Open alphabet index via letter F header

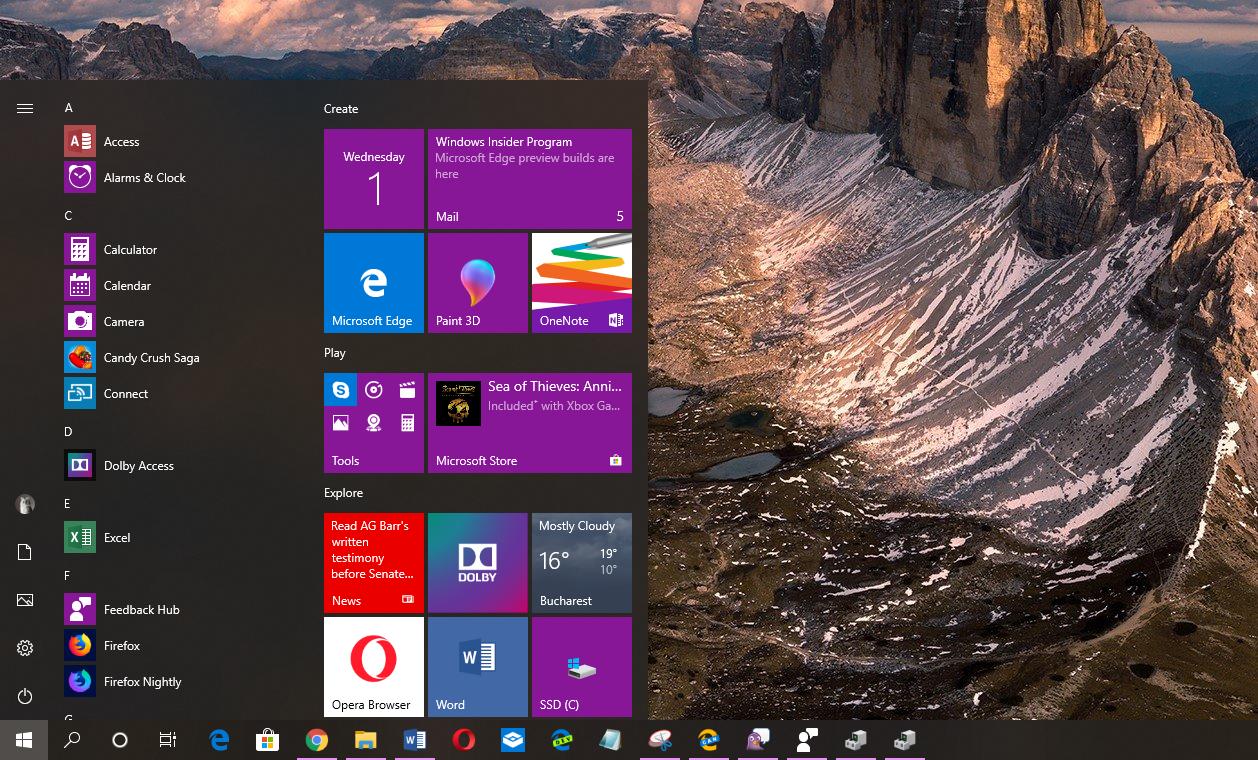point(68,576)
